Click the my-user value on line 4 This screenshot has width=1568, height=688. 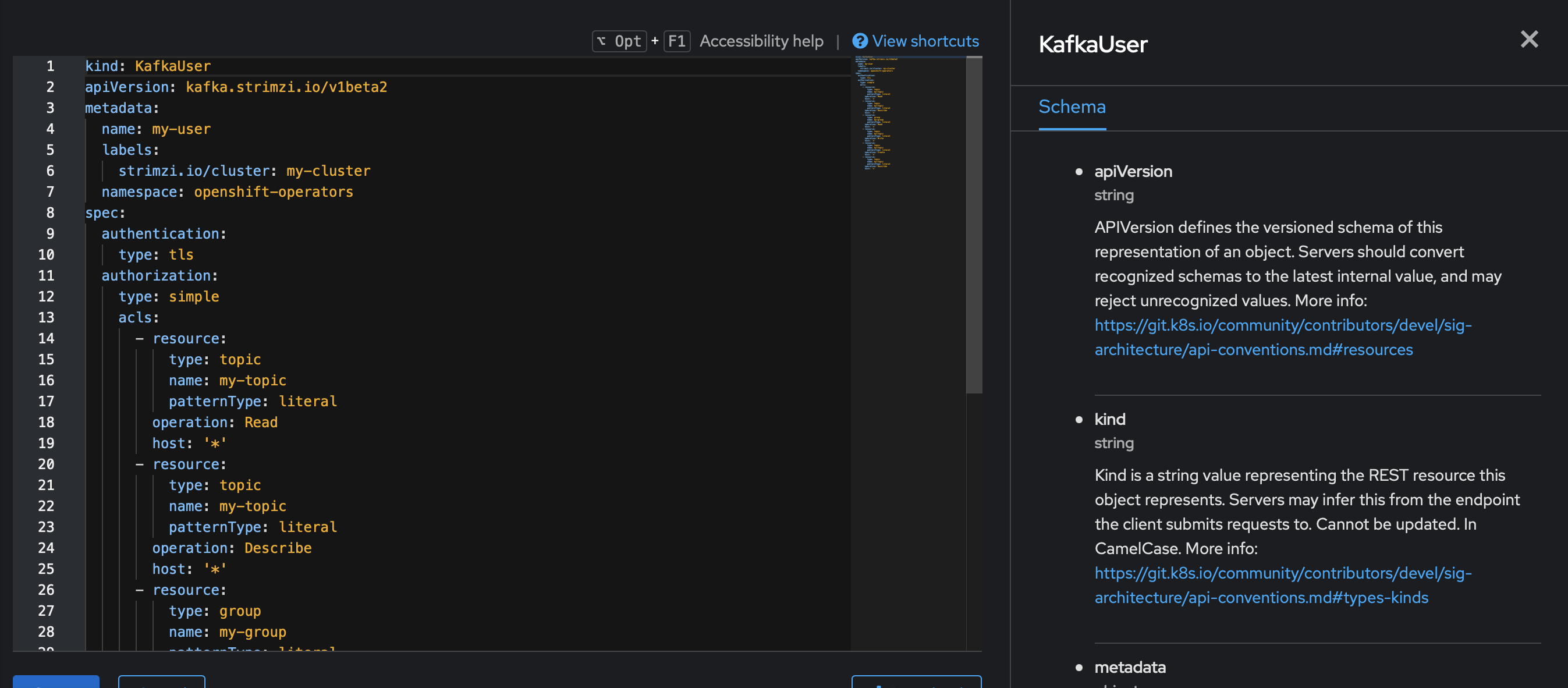pos(181,129)
